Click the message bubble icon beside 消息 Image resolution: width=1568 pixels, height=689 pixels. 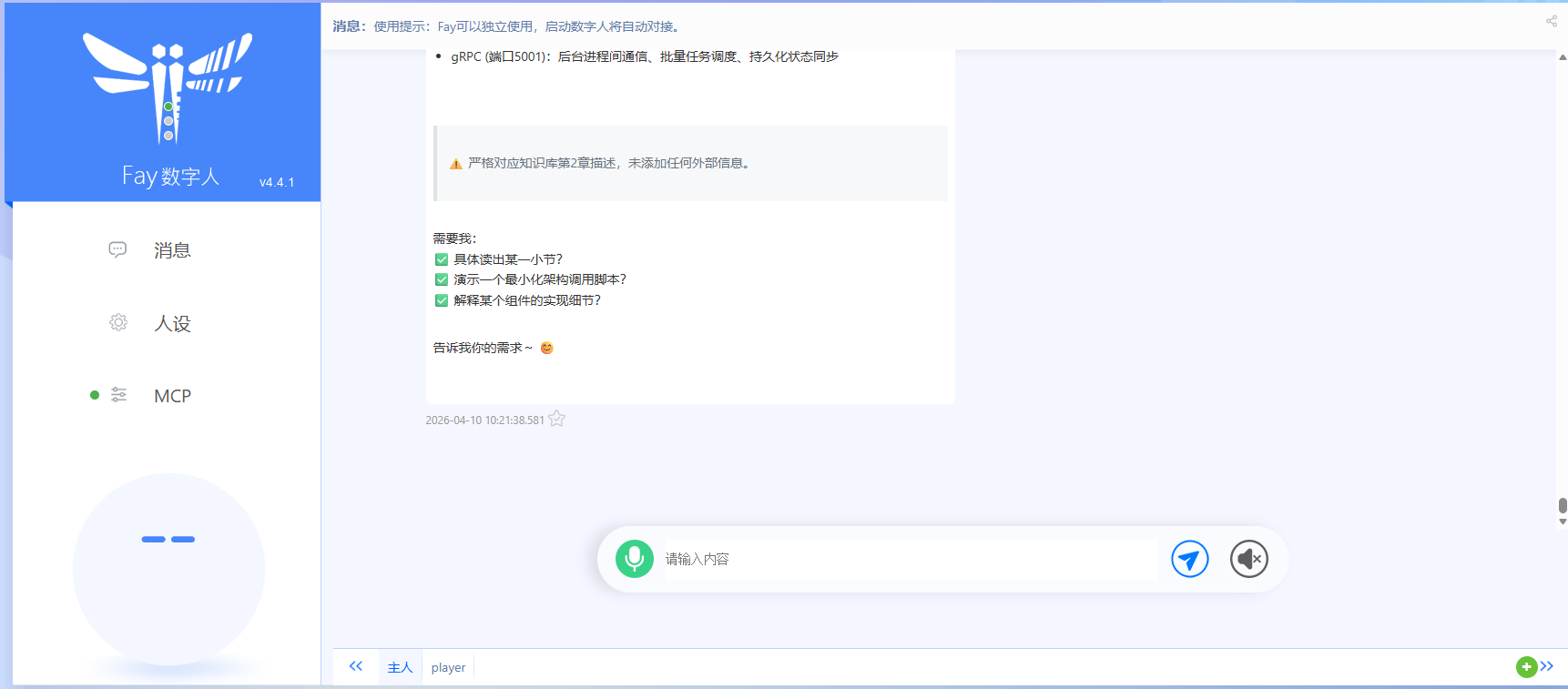(x=117, y=249)
